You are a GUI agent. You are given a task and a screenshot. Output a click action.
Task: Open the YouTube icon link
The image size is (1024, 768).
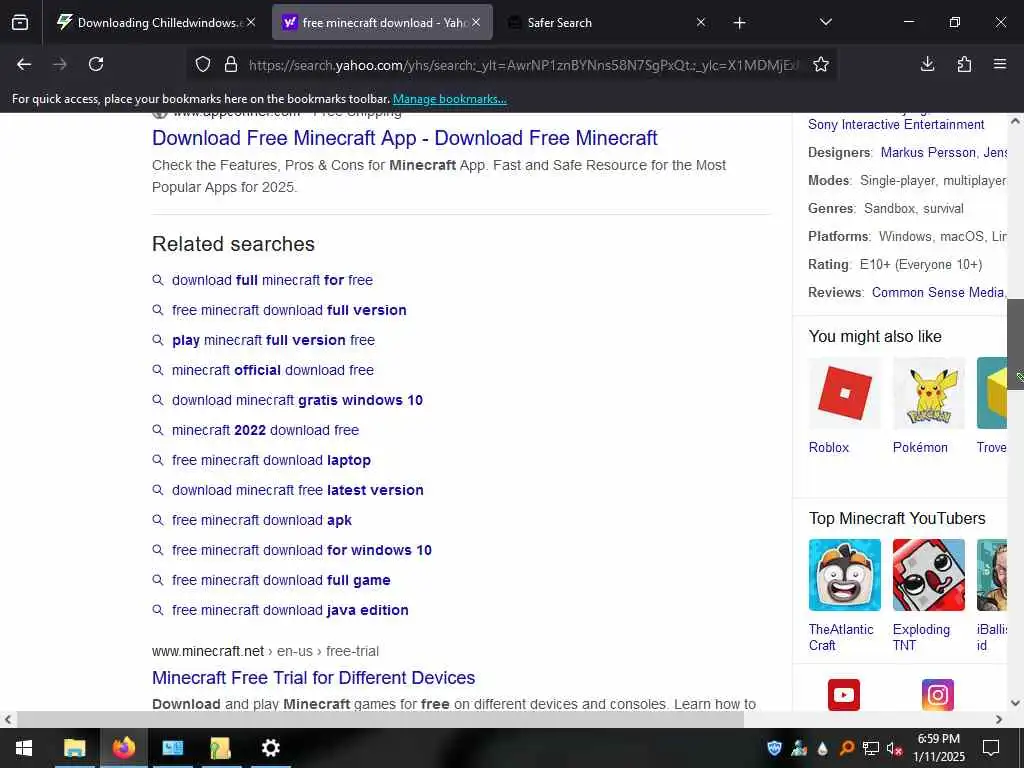[844, 695]
